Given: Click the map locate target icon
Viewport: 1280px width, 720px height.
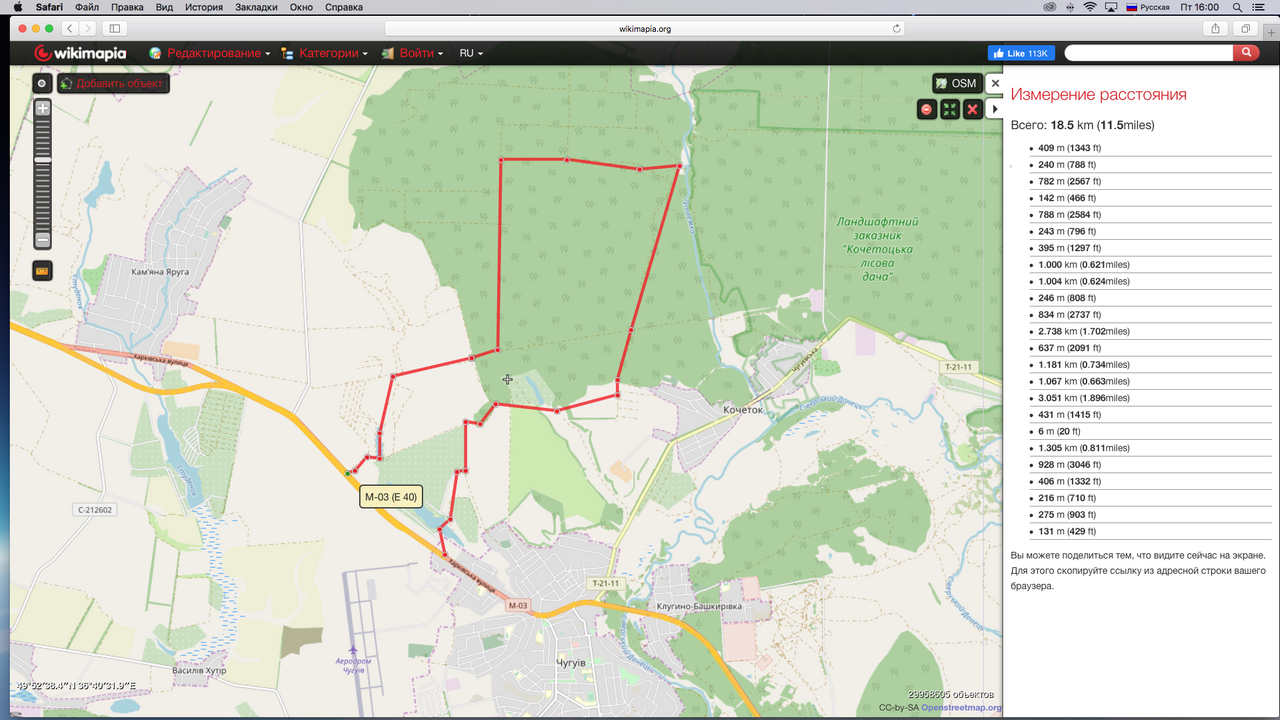Looking at the screenshot, I should tap(42, 84).
